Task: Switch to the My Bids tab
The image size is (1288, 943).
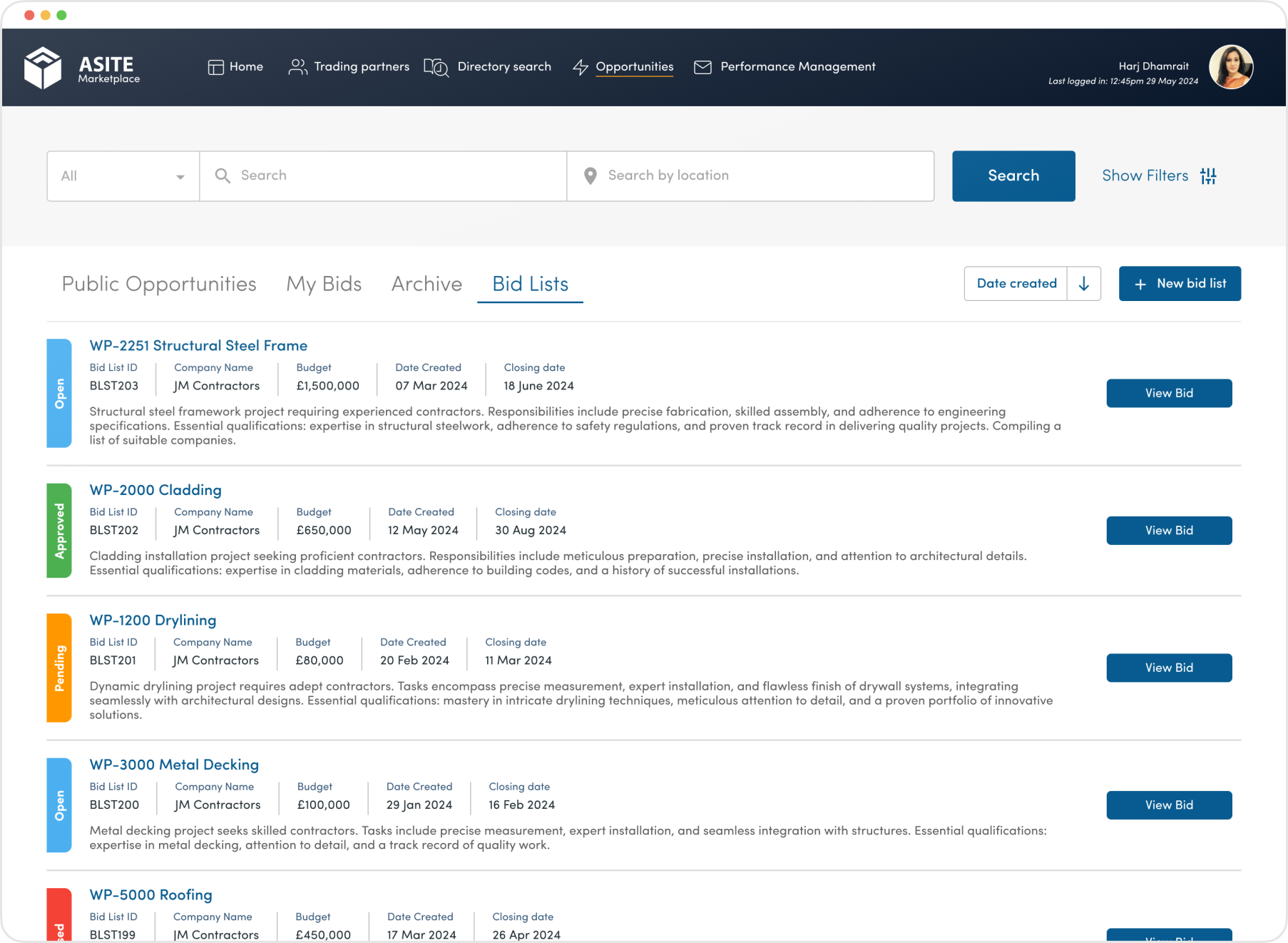Action: click(x=324, y=284)
